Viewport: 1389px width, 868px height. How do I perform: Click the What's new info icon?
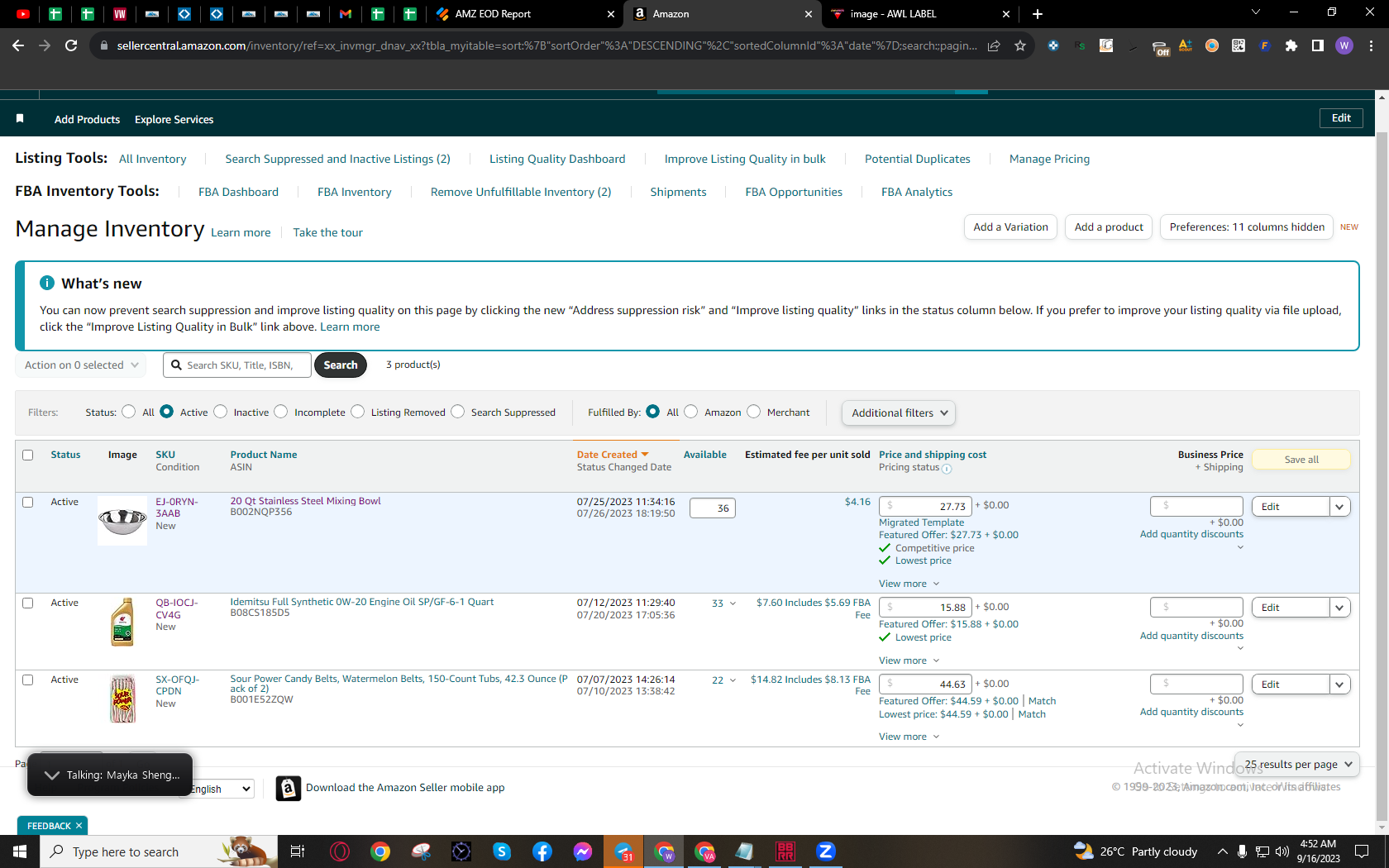tap(47, 283)
